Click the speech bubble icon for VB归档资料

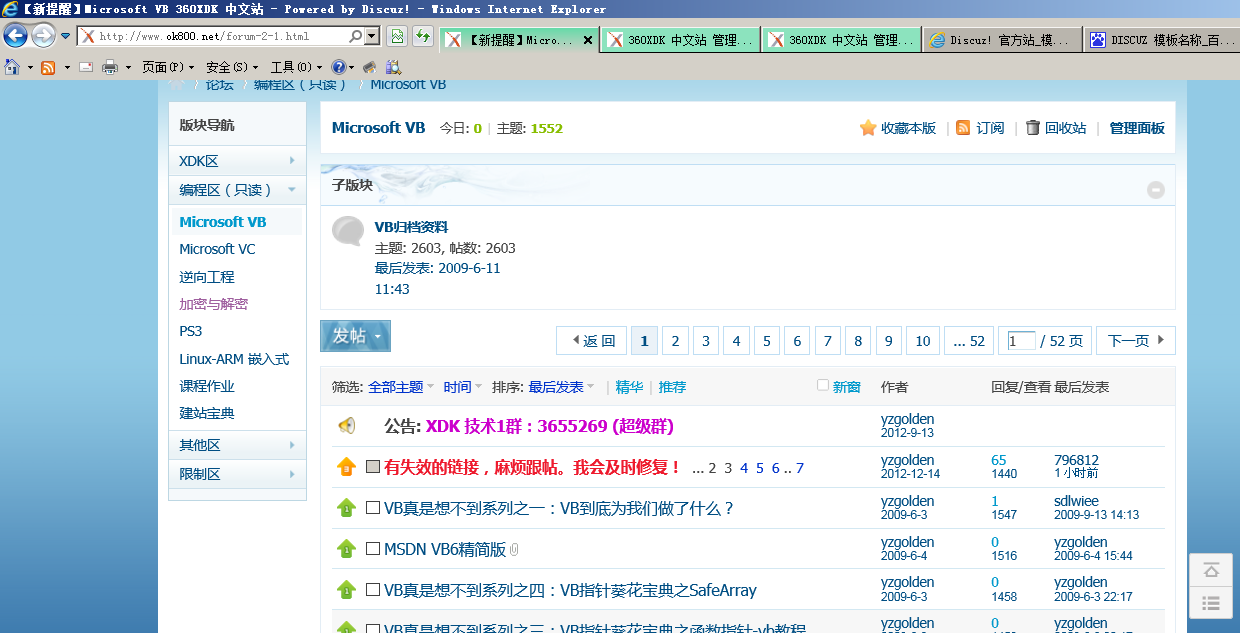point(347,230)
